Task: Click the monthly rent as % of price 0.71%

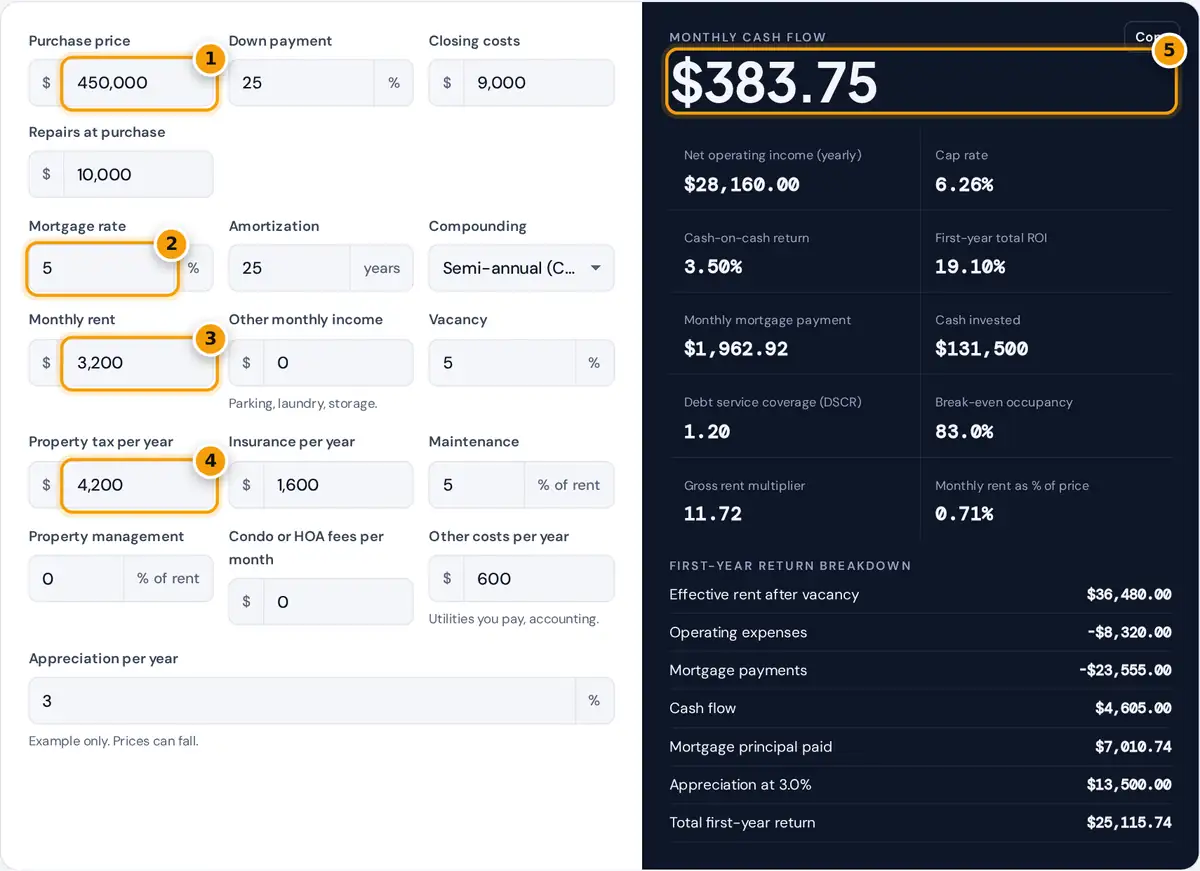Action: 964,514
